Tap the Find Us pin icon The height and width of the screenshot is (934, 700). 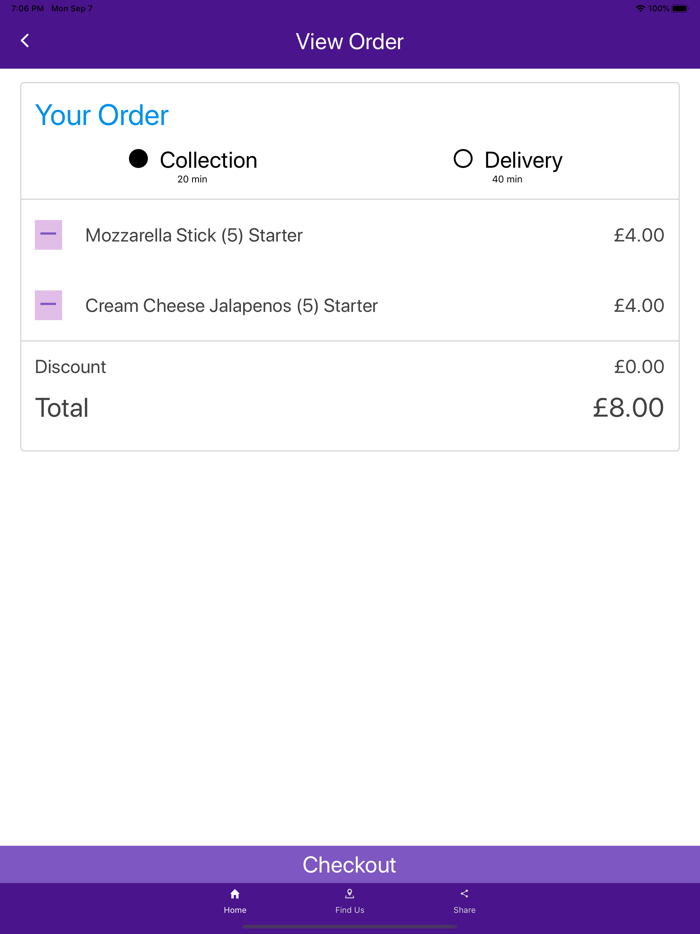pos(350,894)
